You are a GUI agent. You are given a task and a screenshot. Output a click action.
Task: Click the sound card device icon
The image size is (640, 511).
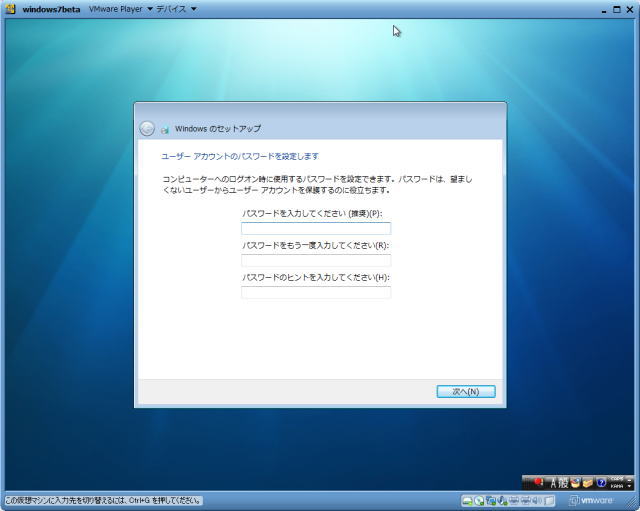tap(537, 501)
